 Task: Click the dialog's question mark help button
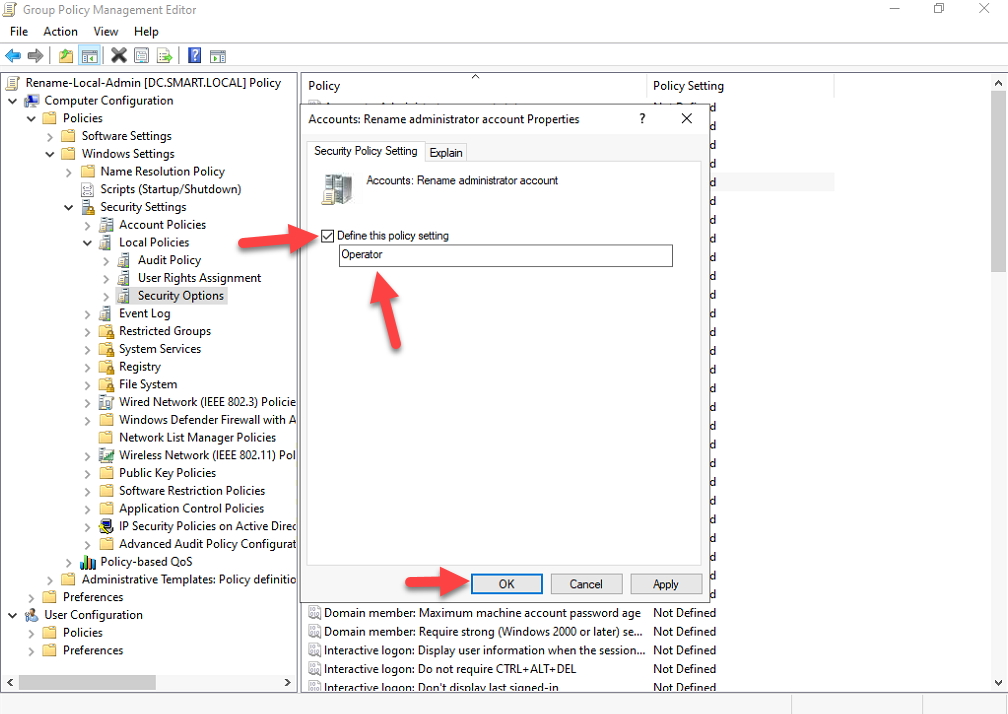(x=642, y=119)
